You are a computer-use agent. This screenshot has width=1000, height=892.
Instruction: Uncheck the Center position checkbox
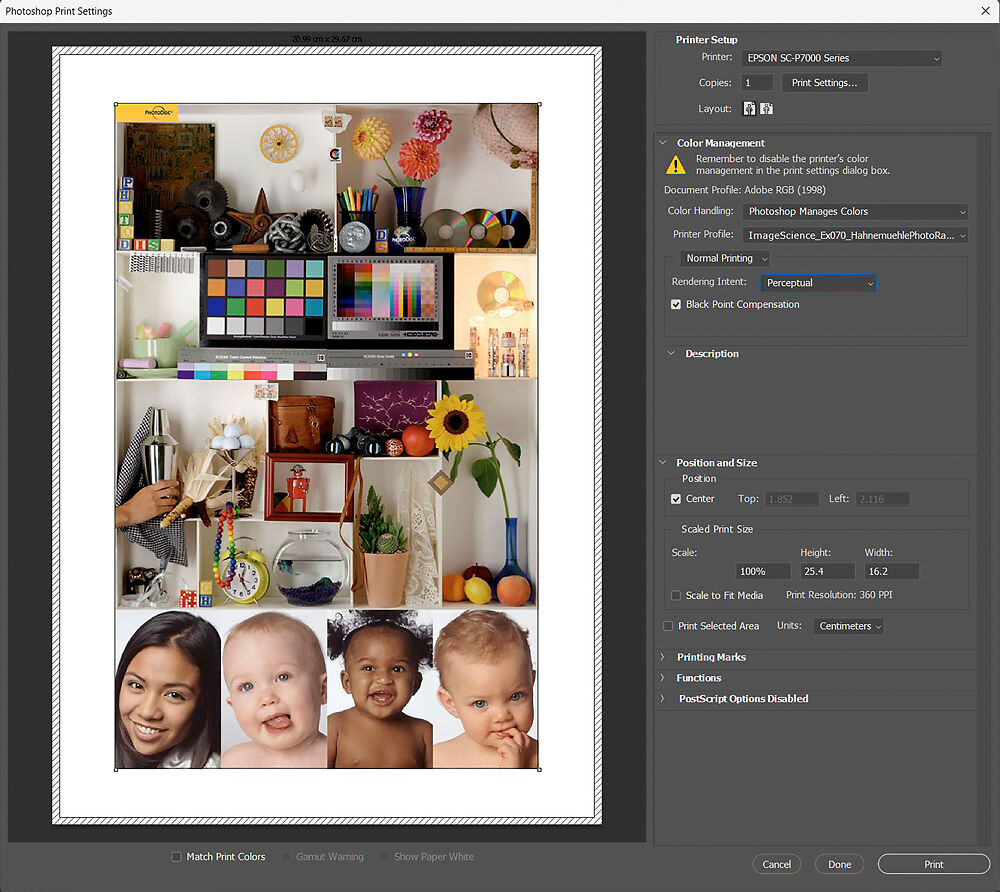click(x=677, y=498)
